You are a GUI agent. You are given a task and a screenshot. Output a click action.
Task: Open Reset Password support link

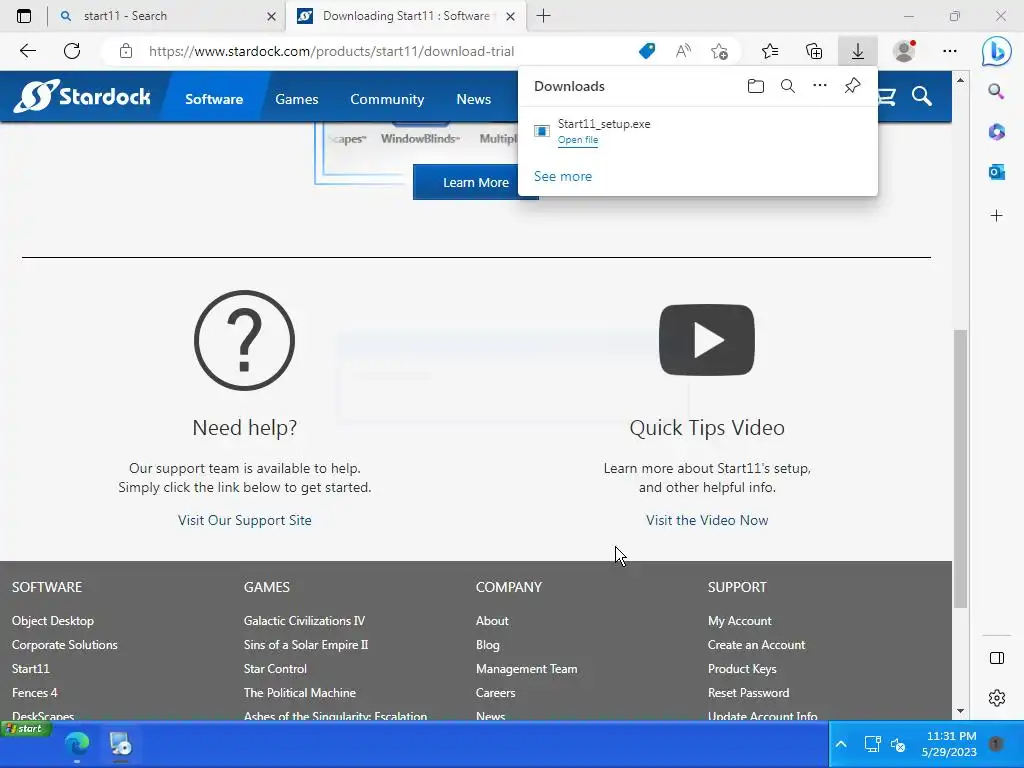[x=748, y=693]
